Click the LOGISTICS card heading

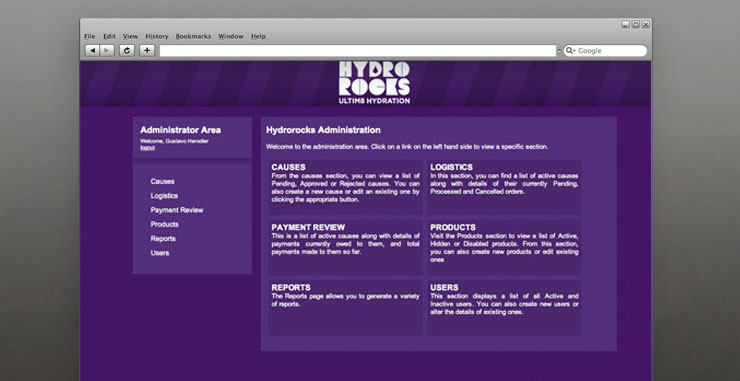pos(451,167)
